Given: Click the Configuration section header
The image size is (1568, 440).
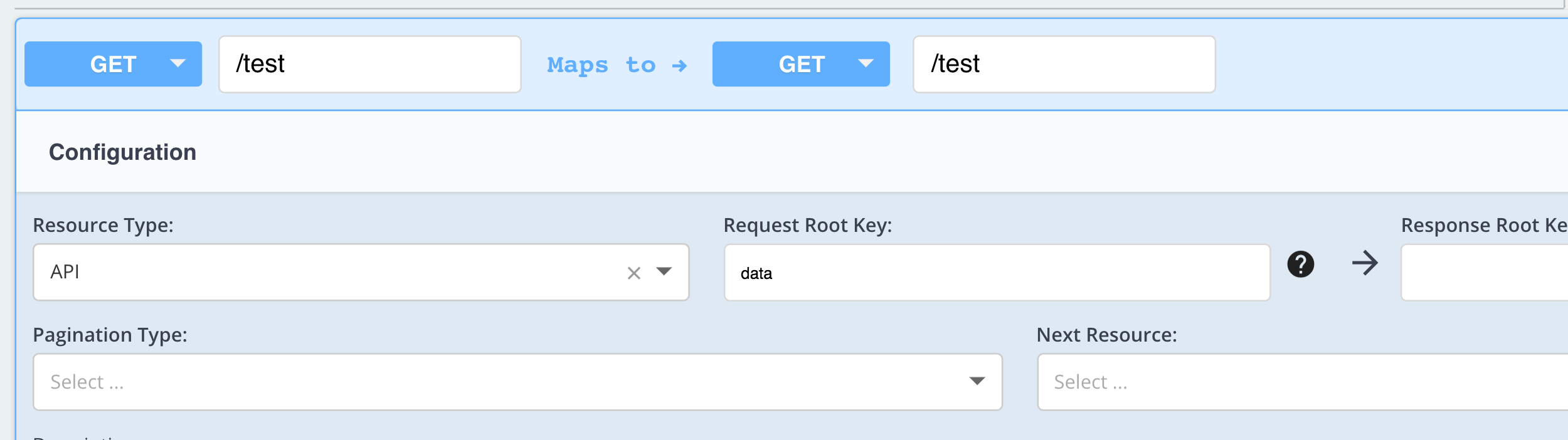Looking at the screenshot, I should tap(123, 152).
